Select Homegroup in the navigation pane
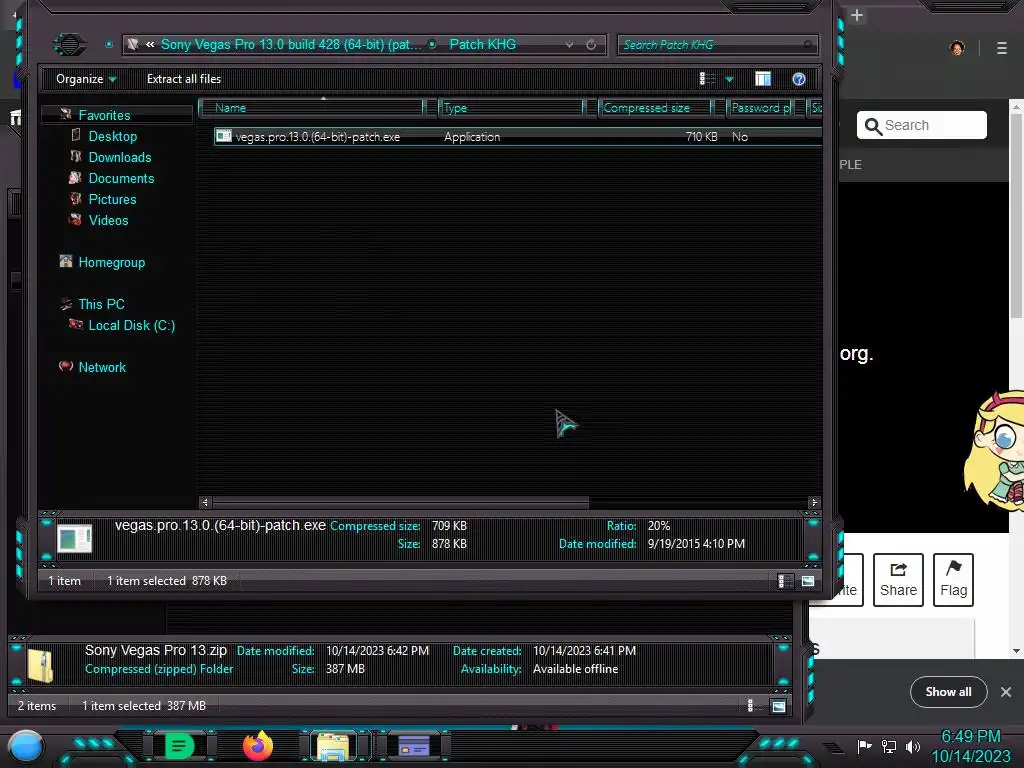The width and height of the screenshot is (1024, 768). tap(112, 263)
